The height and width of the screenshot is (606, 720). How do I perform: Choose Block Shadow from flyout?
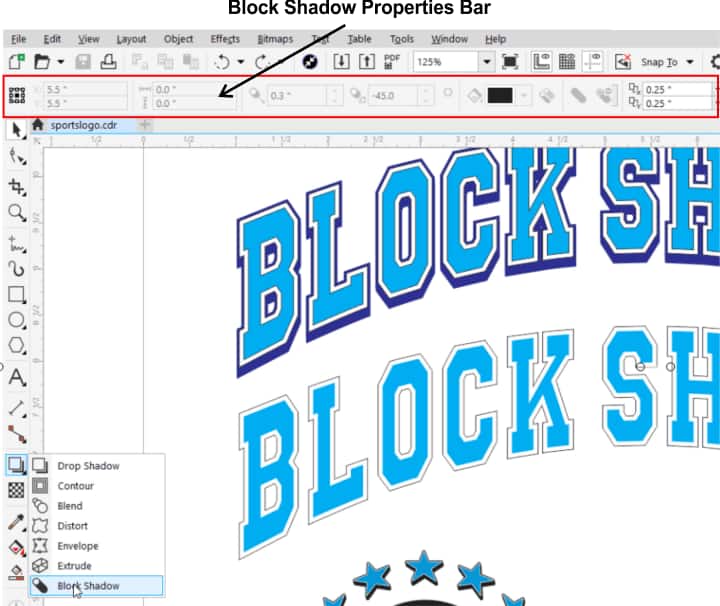pyautogui.click(x=96, y=586)
